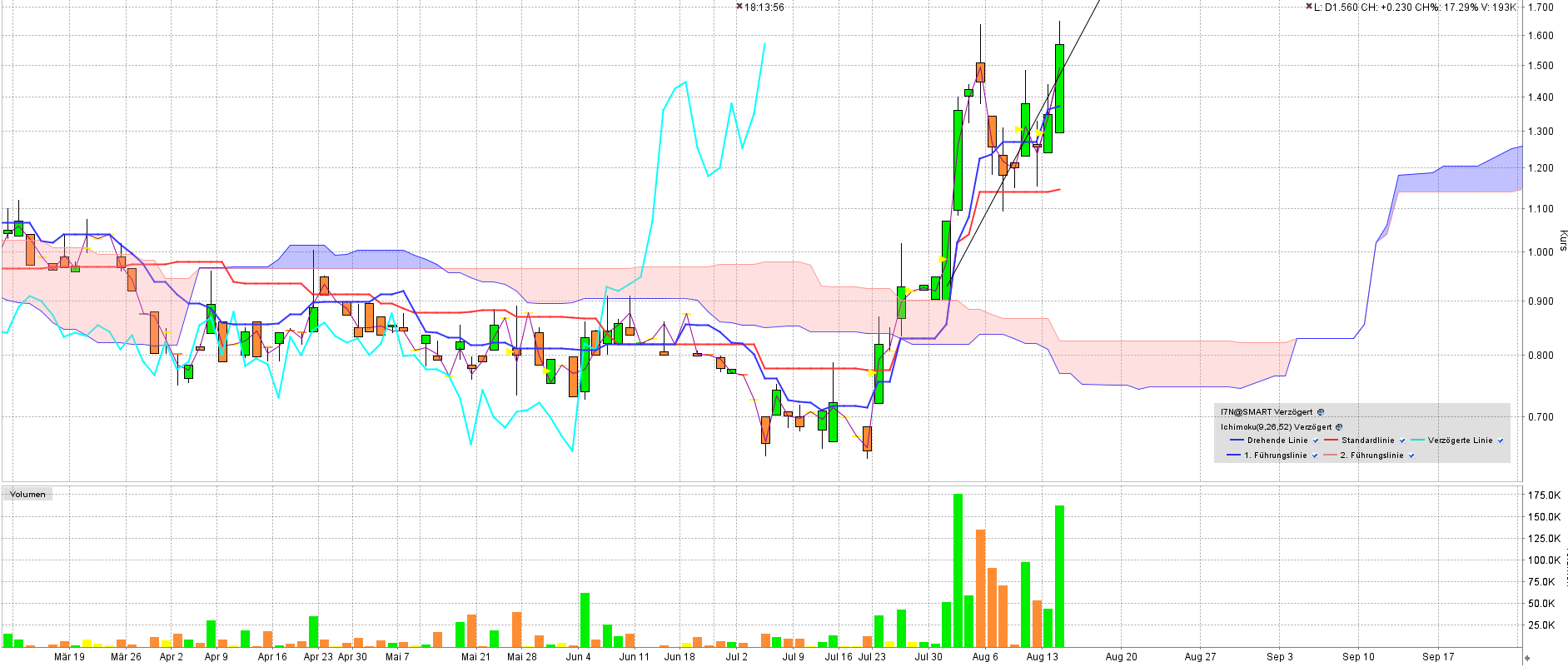Click the Kurs price axis title
The height and width of the screenshot is (667, 1568).
tap(1562, 241)
